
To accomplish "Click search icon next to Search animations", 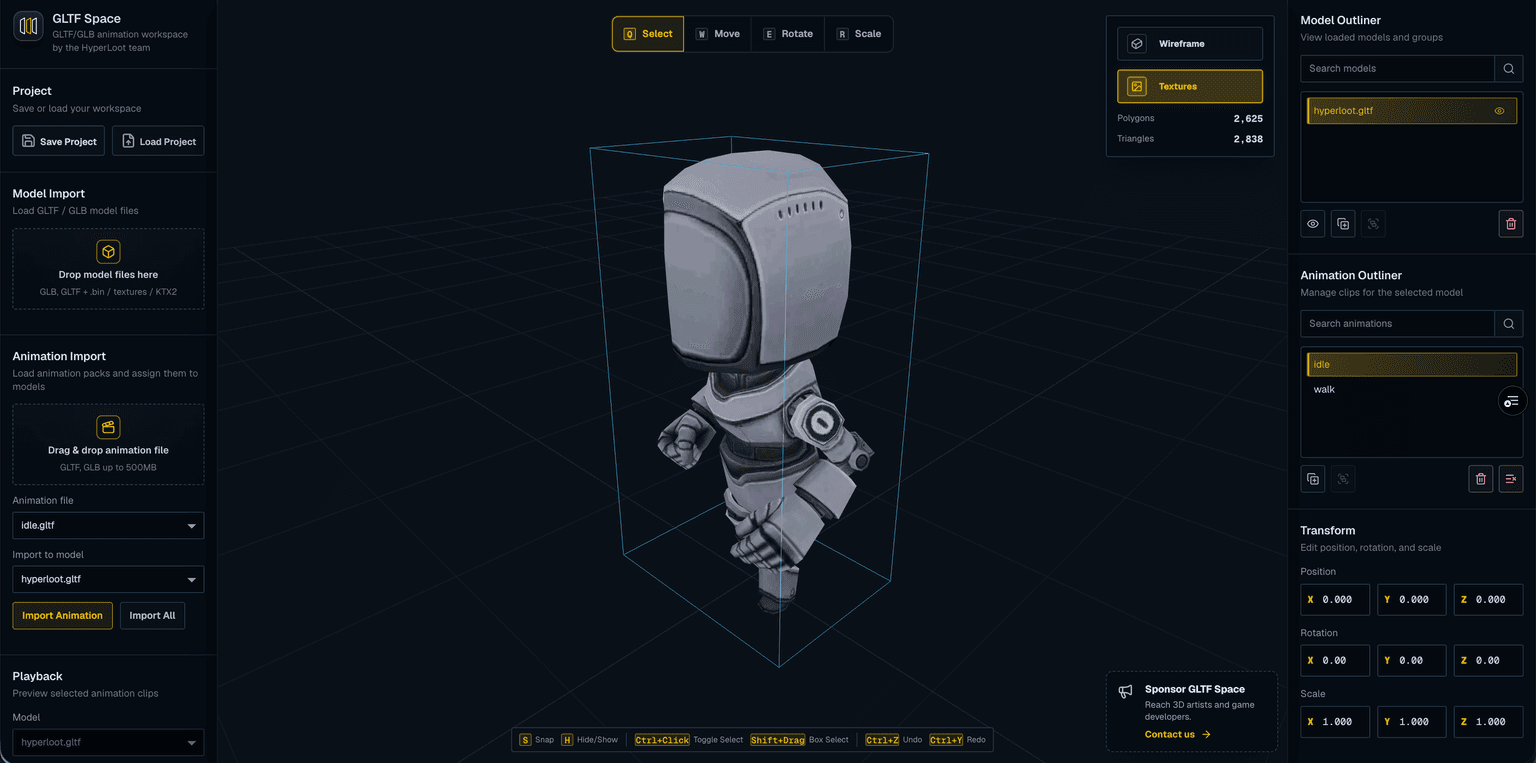I will [1509, 323].
